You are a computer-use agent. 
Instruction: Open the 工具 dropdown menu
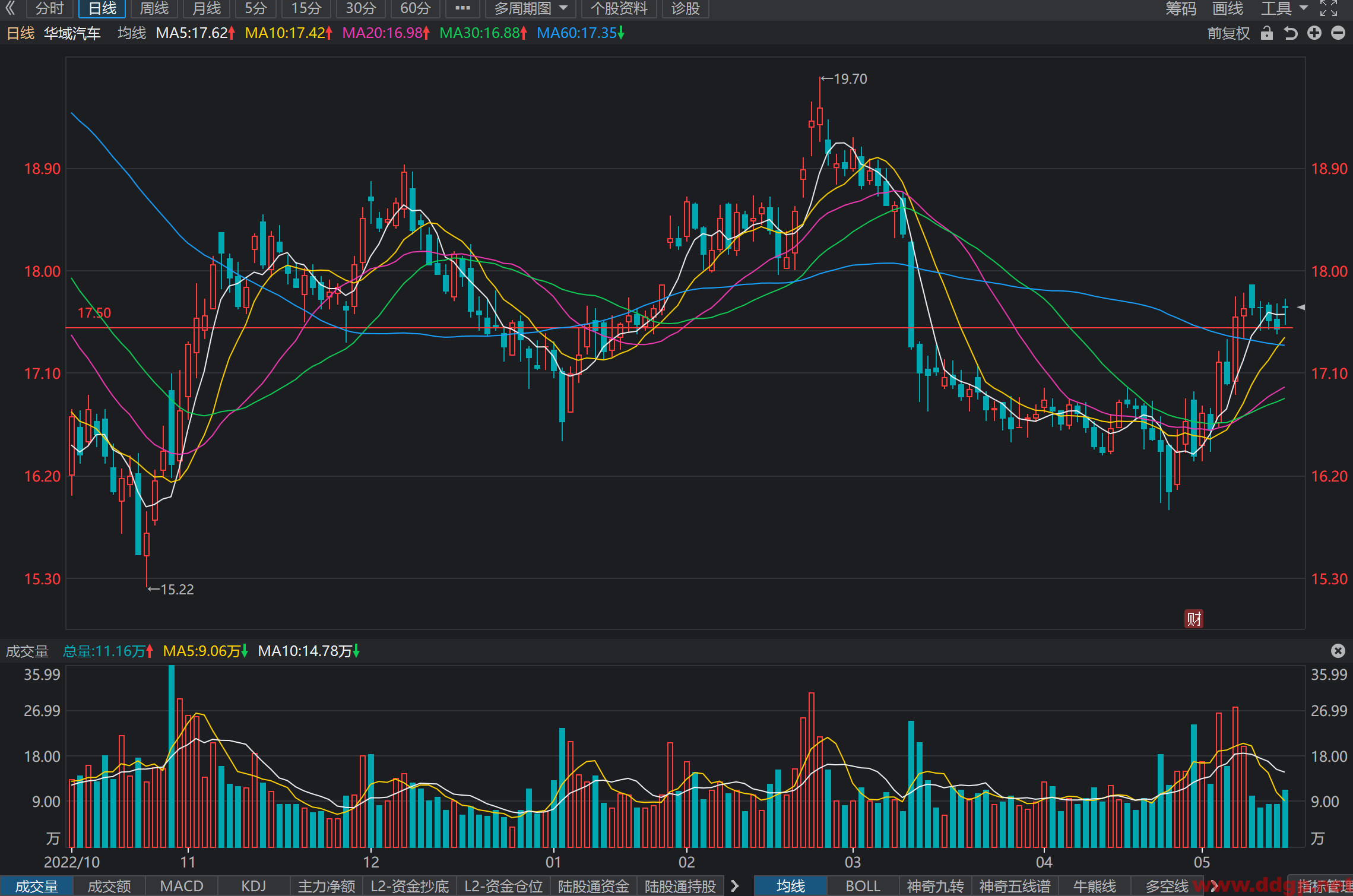point(1284,8)
